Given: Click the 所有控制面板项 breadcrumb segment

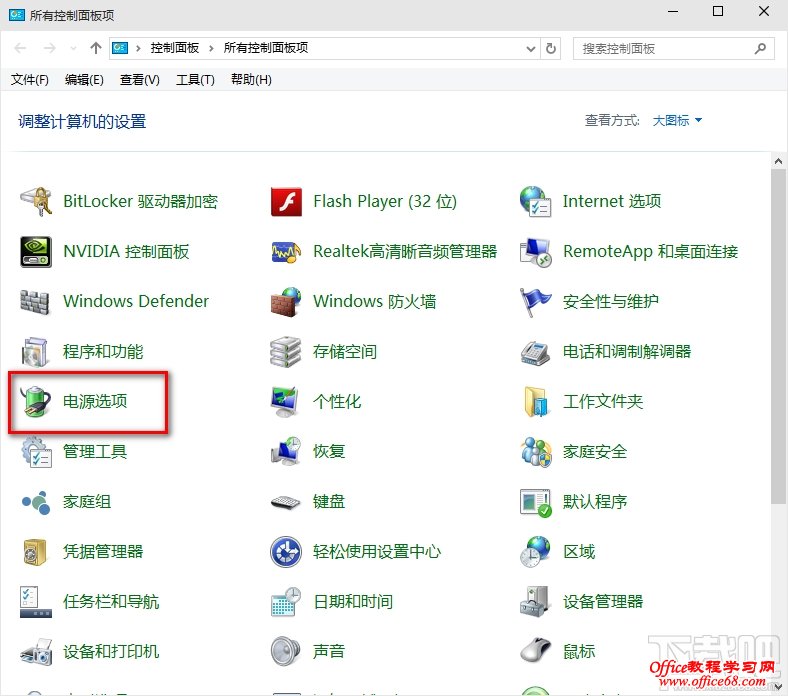Looking at the screenshot, I should pos(266,48).
